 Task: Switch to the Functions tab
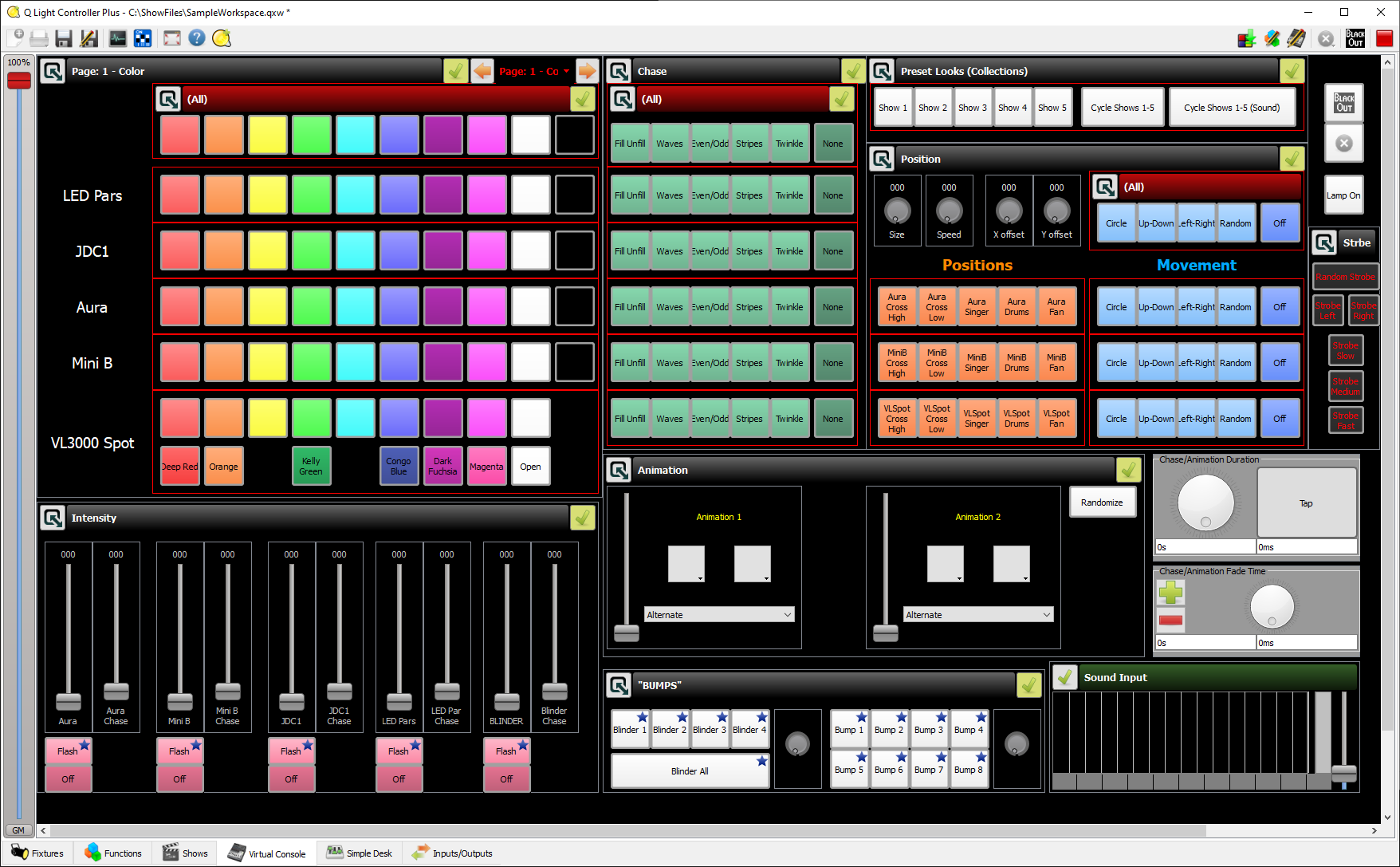(113, 853)
